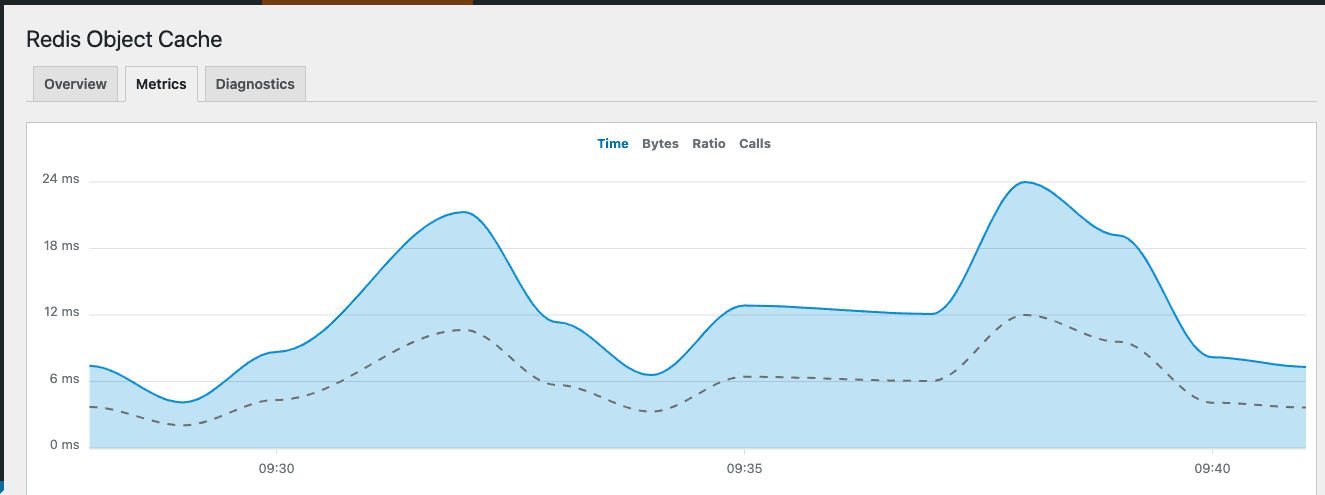The width and height of the screenshot is (1325, 495).
Task: Click the 12 ms axis label
Action: pyautogui.click(x=60, y=312)
